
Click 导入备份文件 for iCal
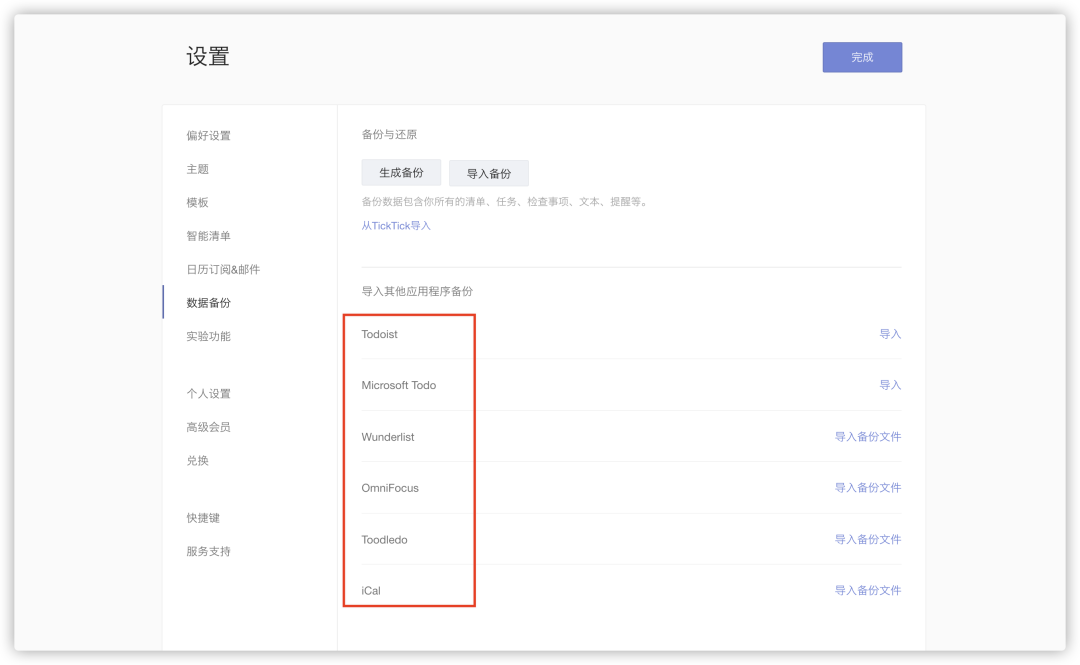(x=868, y=591)
